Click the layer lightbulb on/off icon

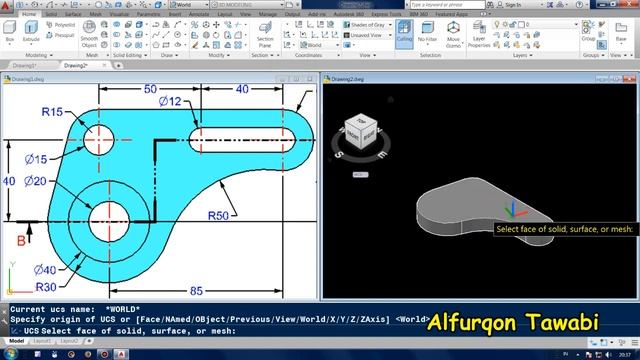497,24
